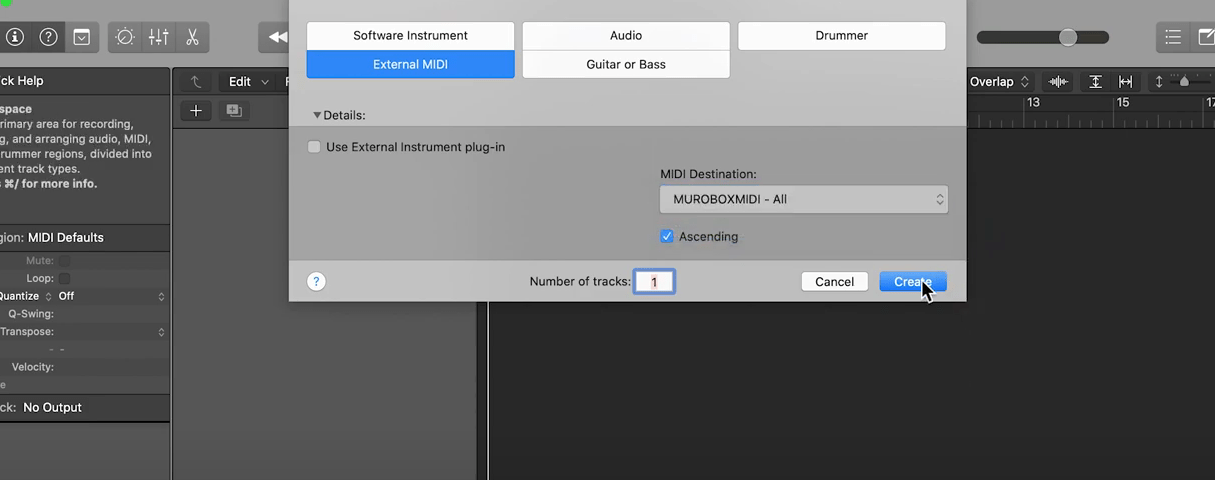Adjust the master volume slider knob
Image resolution: width=1215 pixels, height=480 pixels.
pyautogui.click(x=1068, y=37)
